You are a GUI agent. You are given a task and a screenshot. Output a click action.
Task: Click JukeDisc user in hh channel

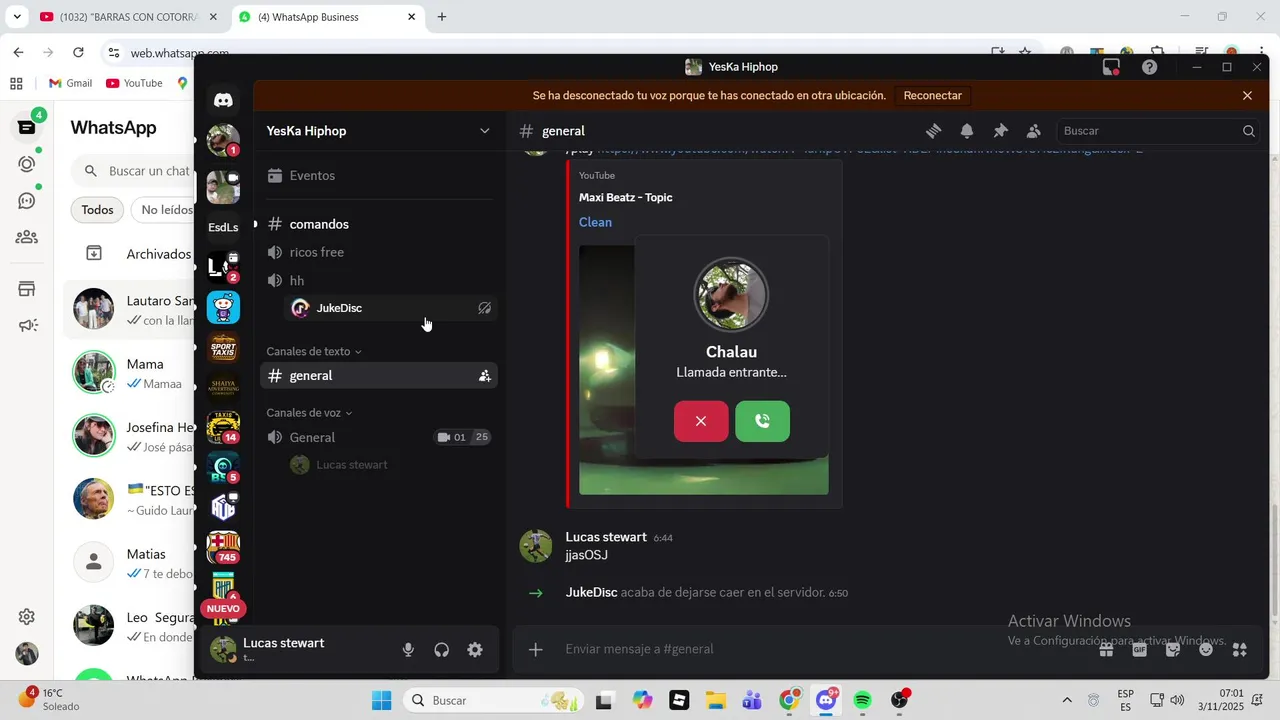coord(390,308)
